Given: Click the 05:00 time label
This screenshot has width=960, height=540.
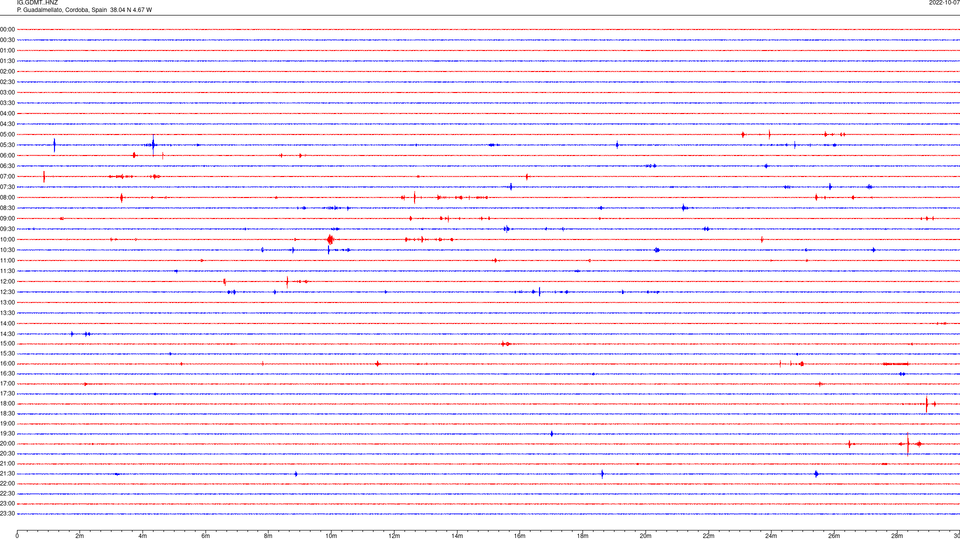Looking at the screenshot, I should click(x=7, y=135).
